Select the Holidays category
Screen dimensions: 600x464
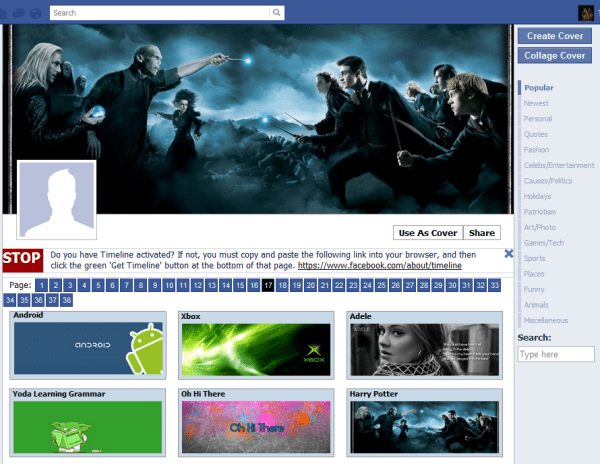pos(537,196)
